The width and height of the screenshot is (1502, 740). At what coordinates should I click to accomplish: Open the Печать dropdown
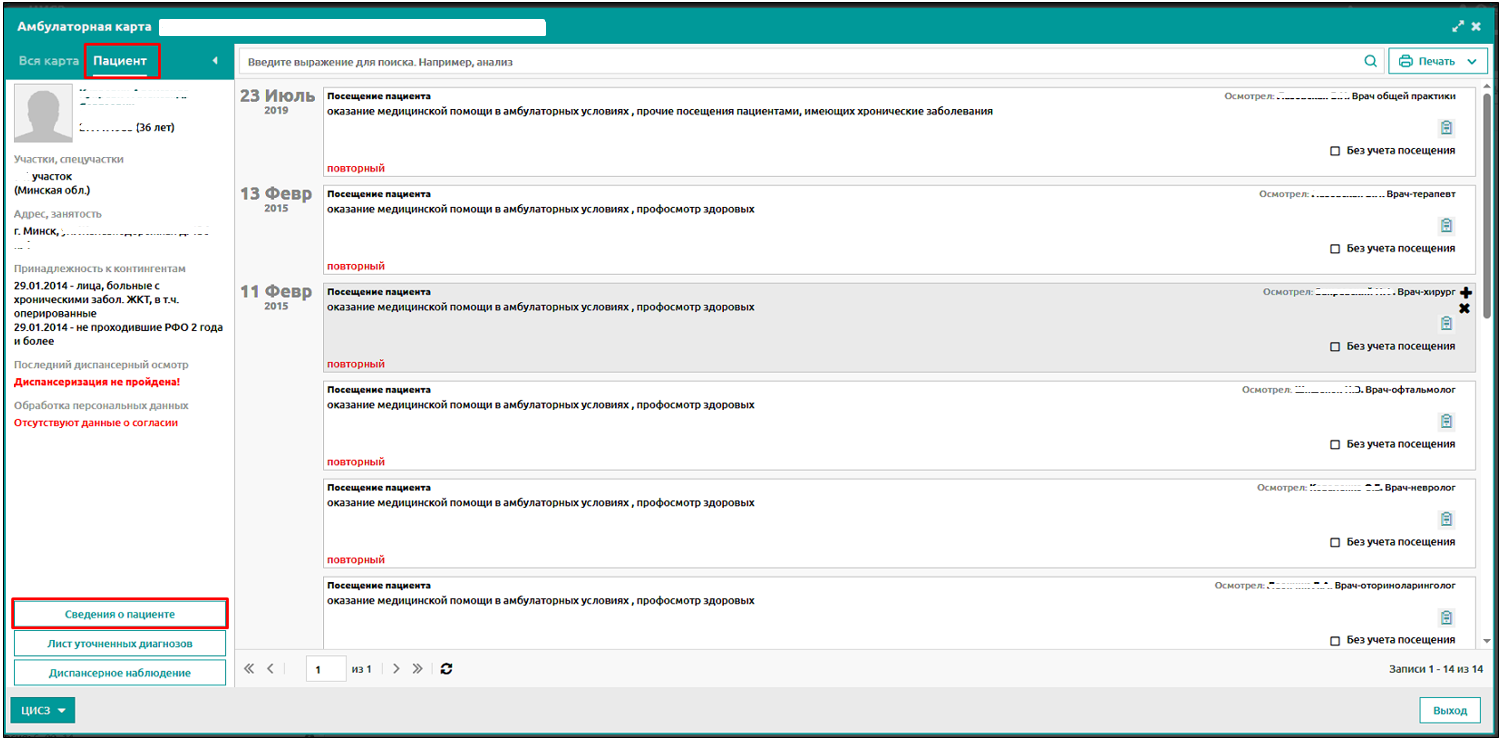(1437, 62)
